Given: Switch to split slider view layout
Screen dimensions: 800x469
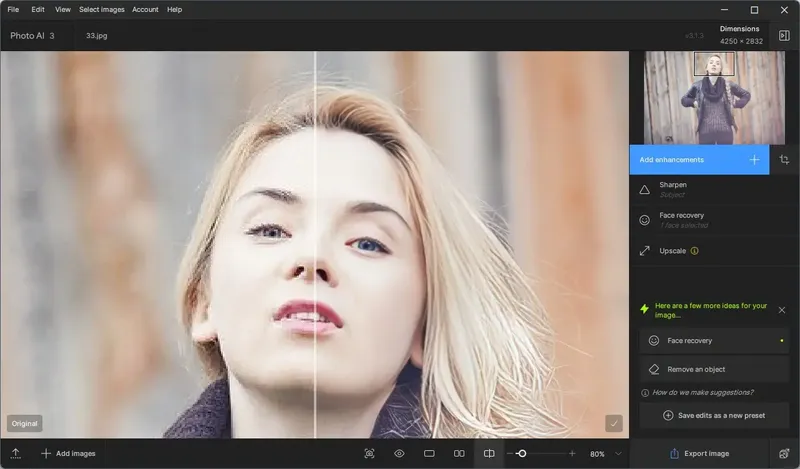Looking at the screenshot, I should click(489, 453).
